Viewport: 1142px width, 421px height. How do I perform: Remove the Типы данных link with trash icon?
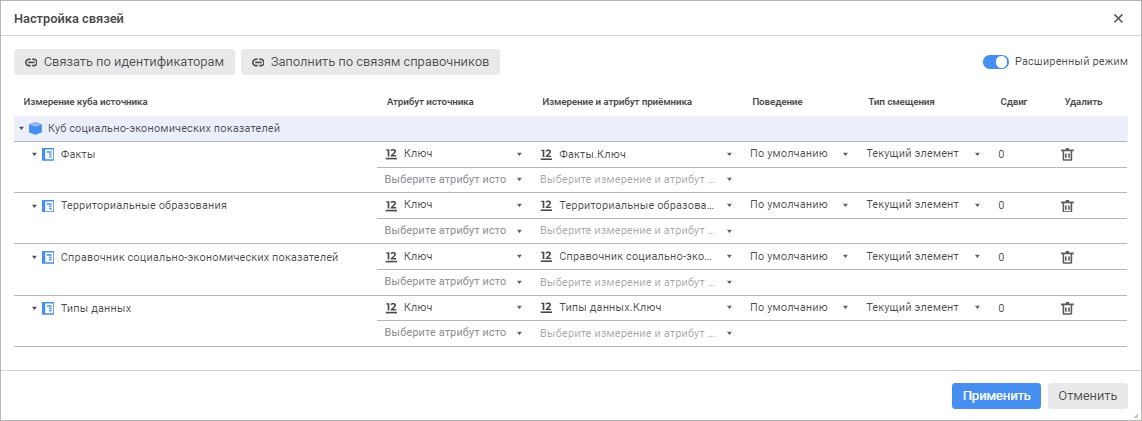(x=1067, y=309)
